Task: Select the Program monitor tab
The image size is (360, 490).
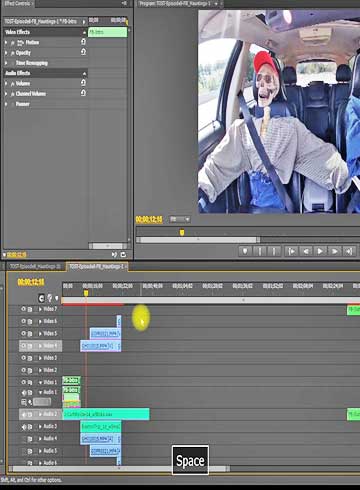Action: tap(178, 4)
